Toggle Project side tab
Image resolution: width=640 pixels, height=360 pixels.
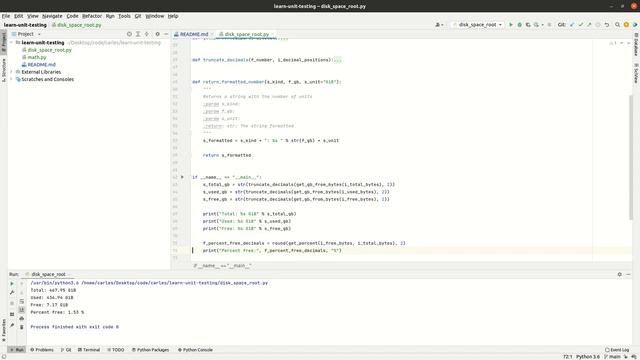[x=4, y=42]
